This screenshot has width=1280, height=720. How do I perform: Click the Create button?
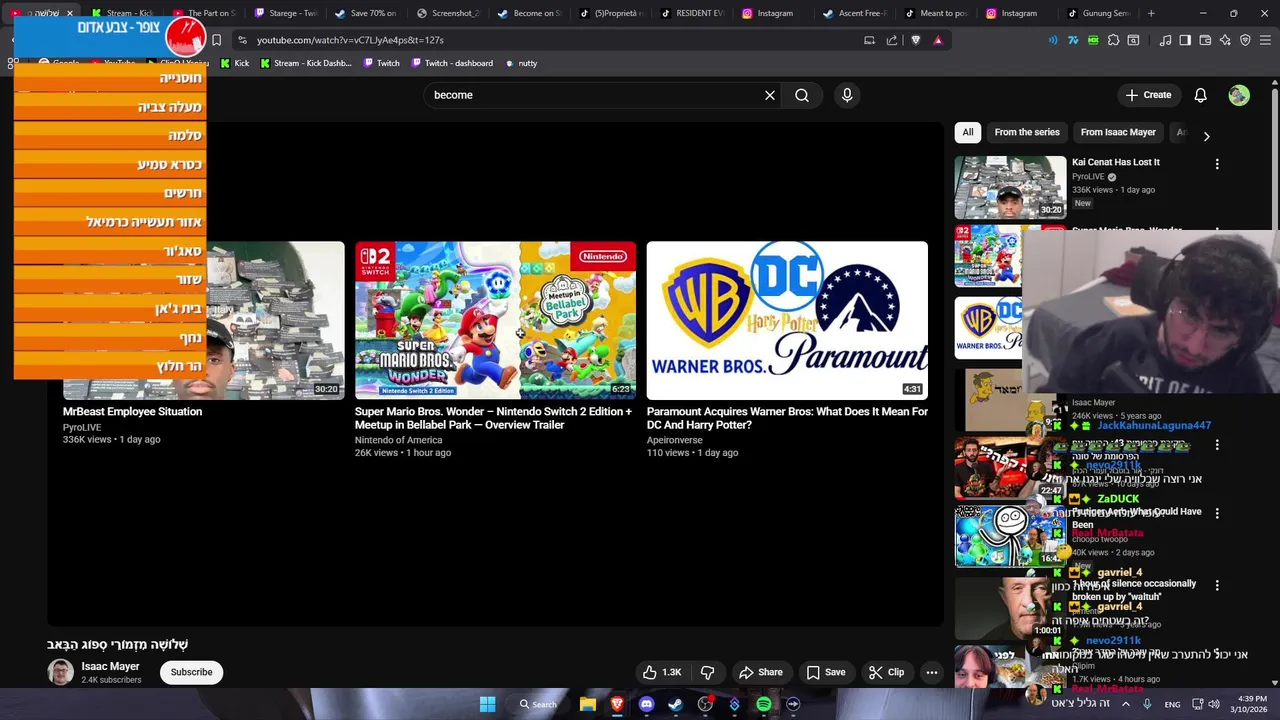(1148, 95)
